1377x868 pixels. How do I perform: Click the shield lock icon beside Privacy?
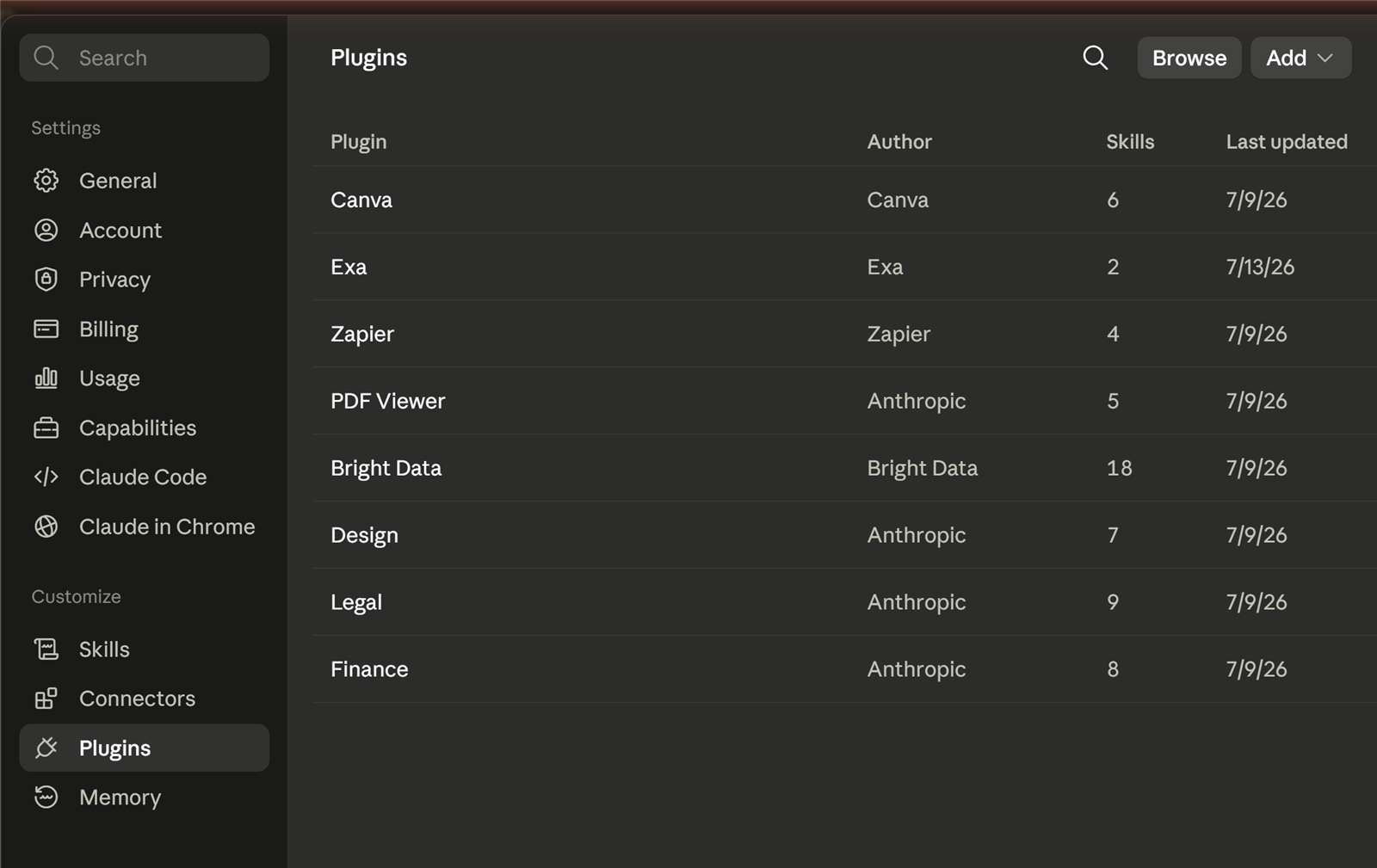pyautogui.click(x=46, y=280)
